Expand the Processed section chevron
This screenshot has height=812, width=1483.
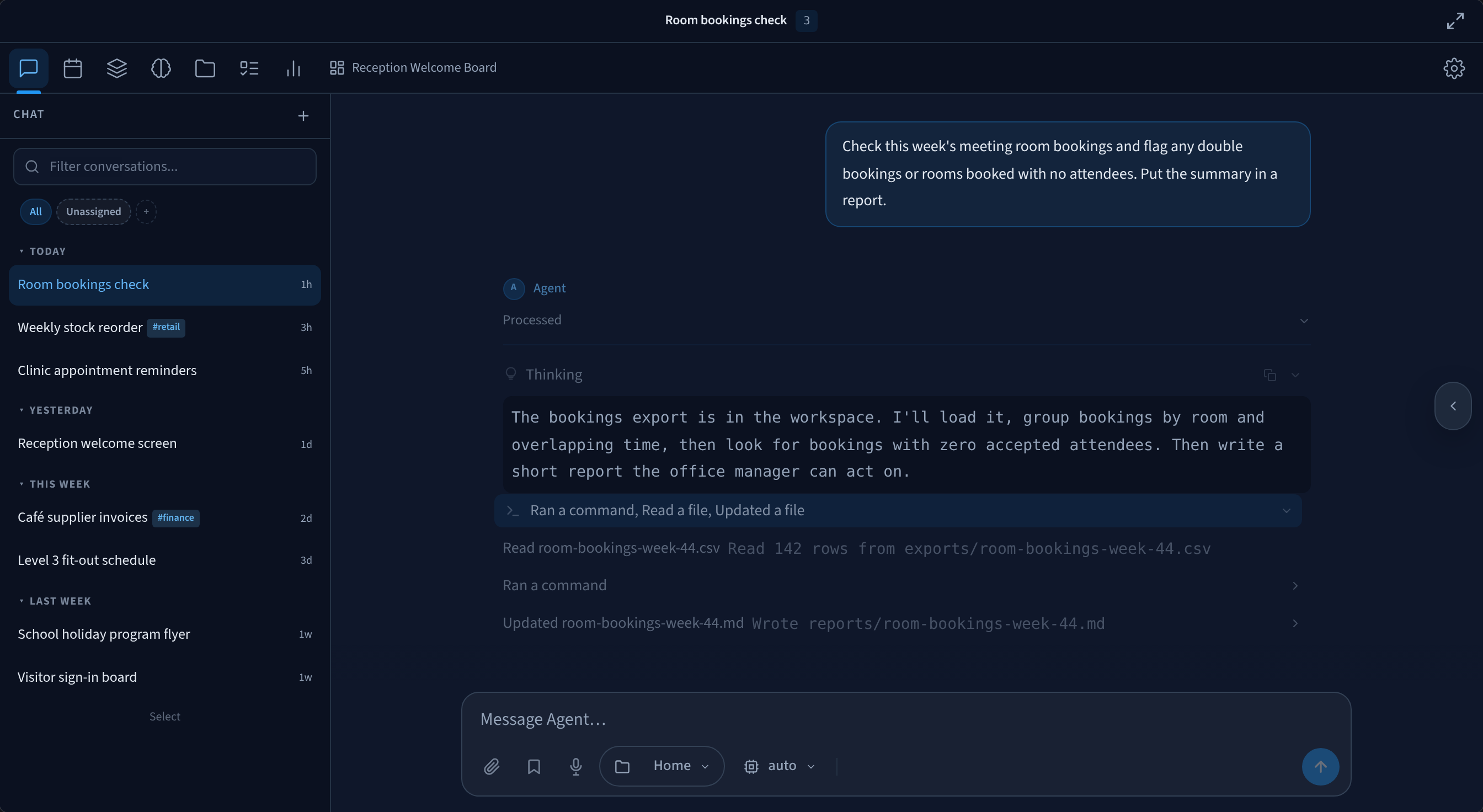[x=1303, y=320]
